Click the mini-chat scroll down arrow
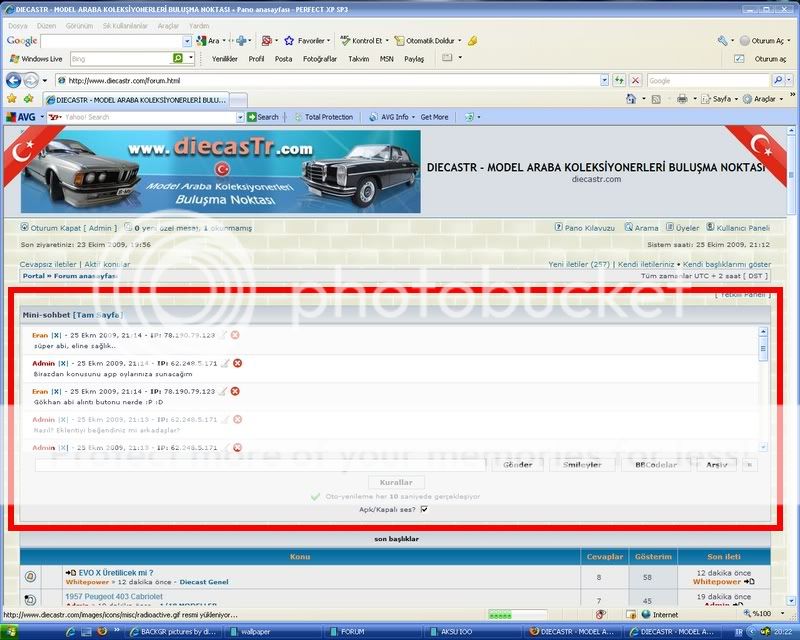This screenshot has width=800, height=640. 763,447
